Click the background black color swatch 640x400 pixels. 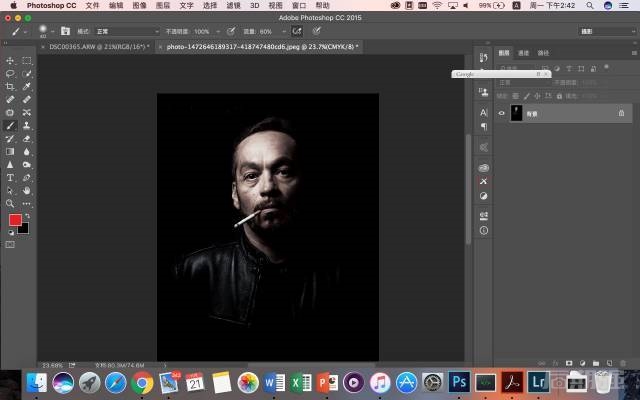[24, 229]
